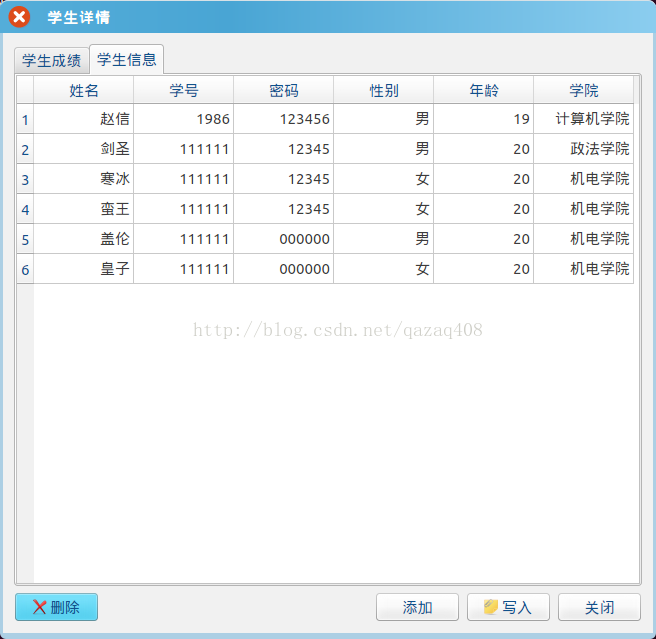Screen dimensions: 656x639
Task: Click the 政法学院 cell
Action: (583, 149)
